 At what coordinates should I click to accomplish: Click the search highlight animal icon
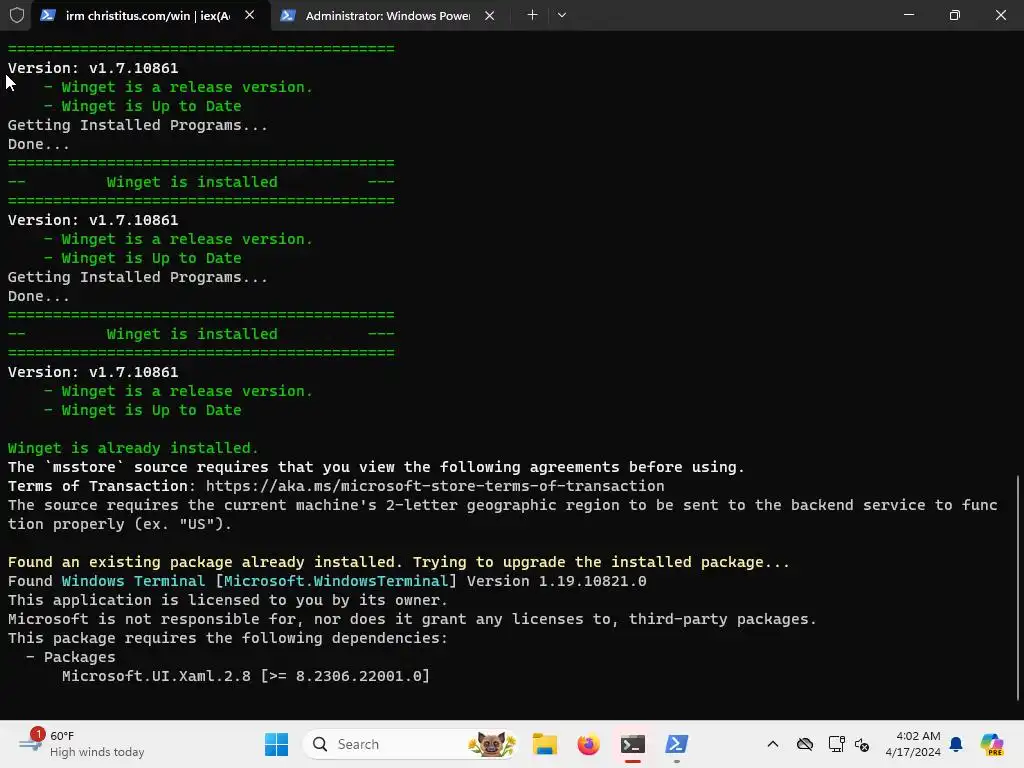point(492,744)
